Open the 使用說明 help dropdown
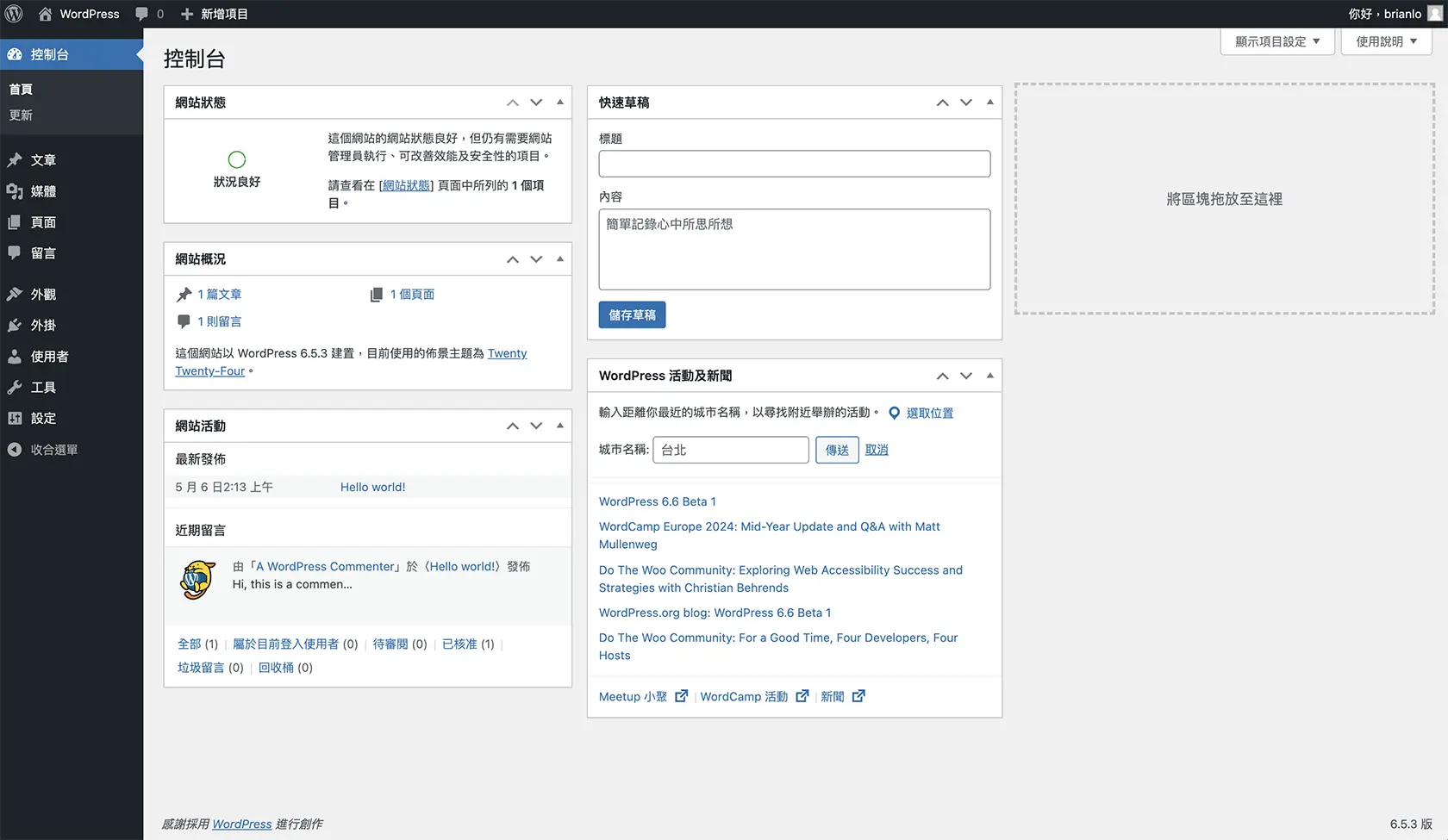 point(1386,41)
